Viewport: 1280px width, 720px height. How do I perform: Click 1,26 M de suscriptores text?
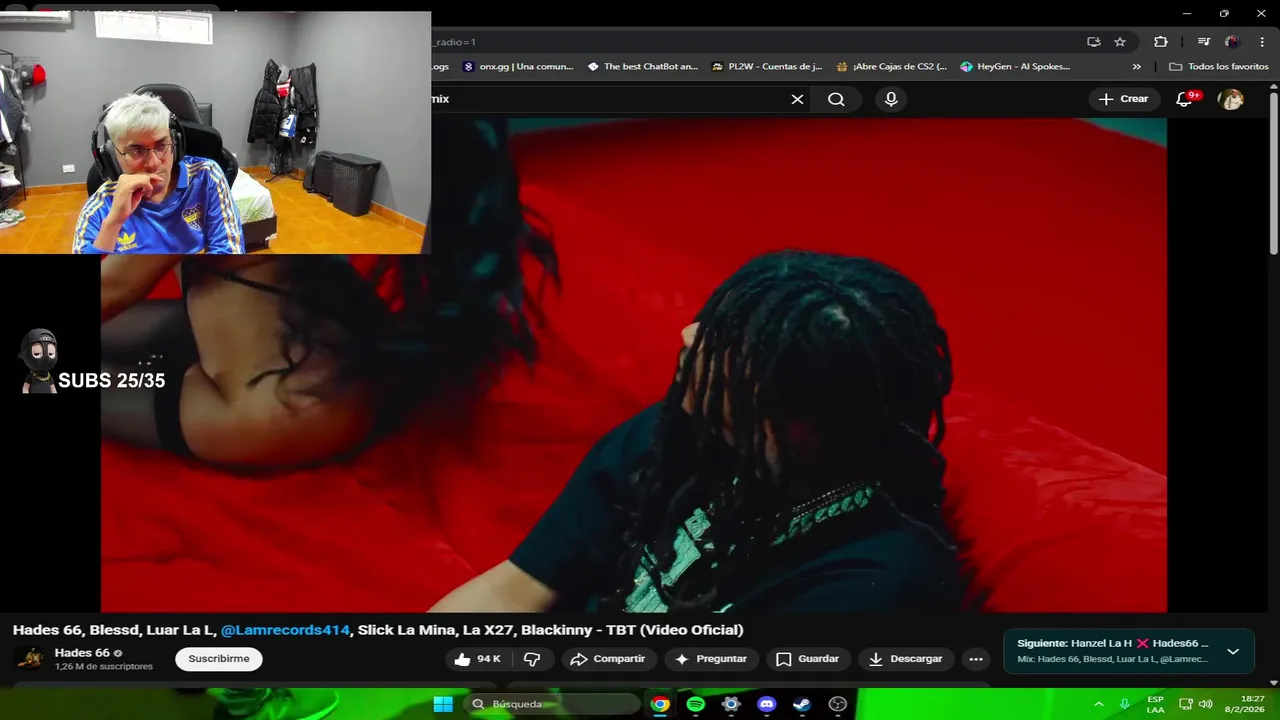(104, 667)
